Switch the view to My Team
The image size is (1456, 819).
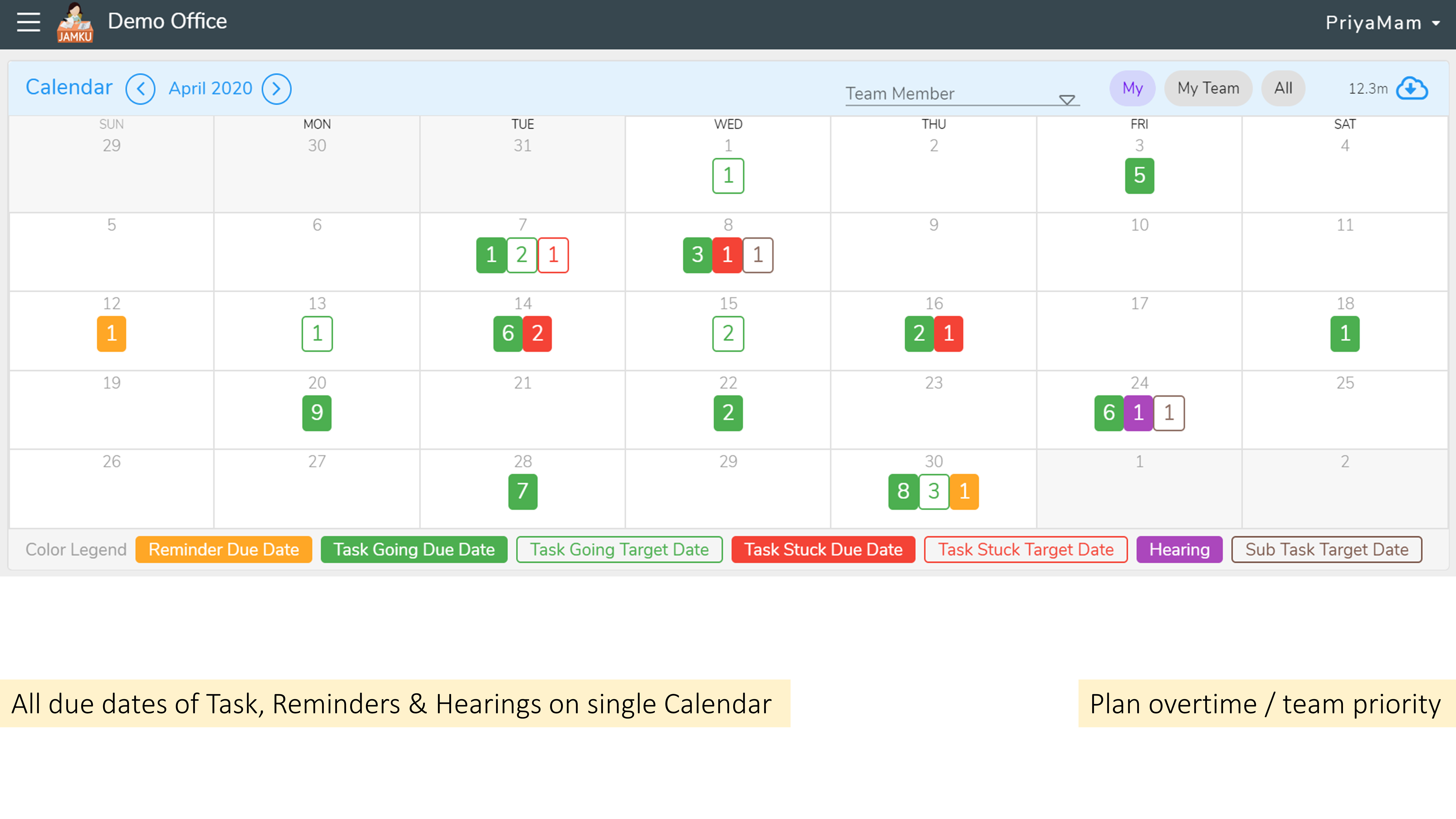point(1208,88)
